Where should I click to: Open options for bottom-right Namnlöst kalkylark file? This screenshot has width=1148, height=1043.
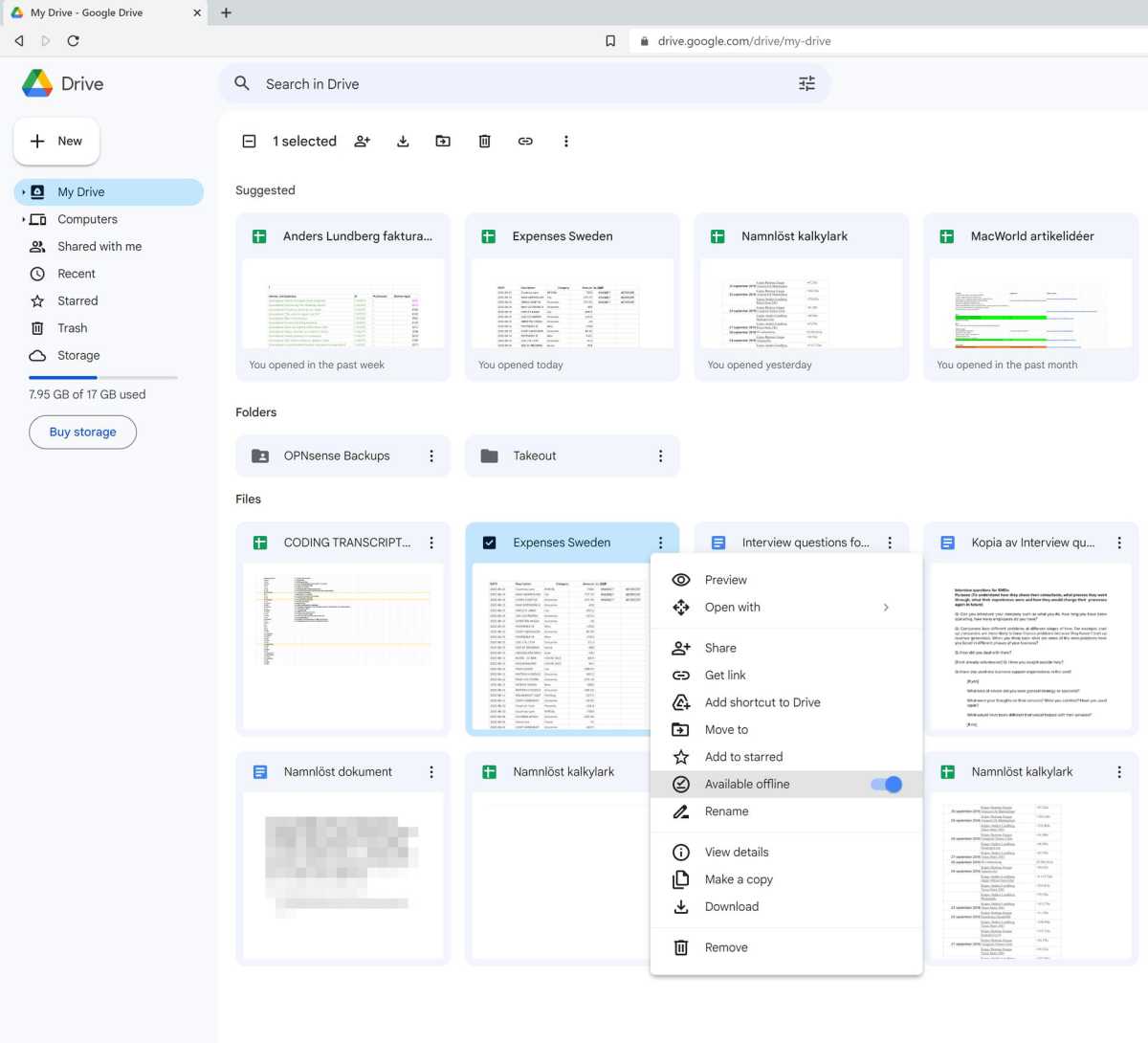(x=1119, y=772)
